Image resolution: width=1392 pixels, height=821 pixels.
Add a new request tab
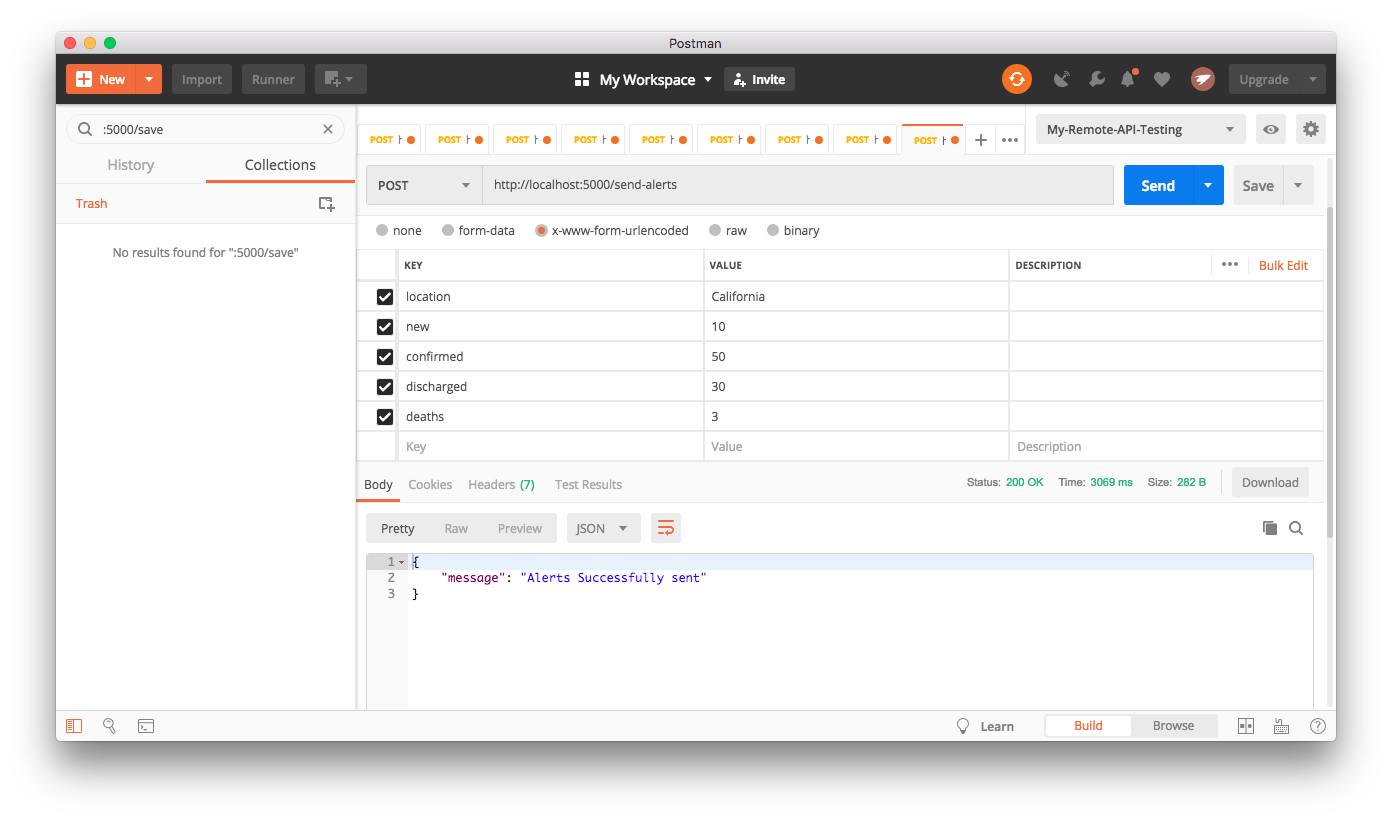(x=981, y=140)
